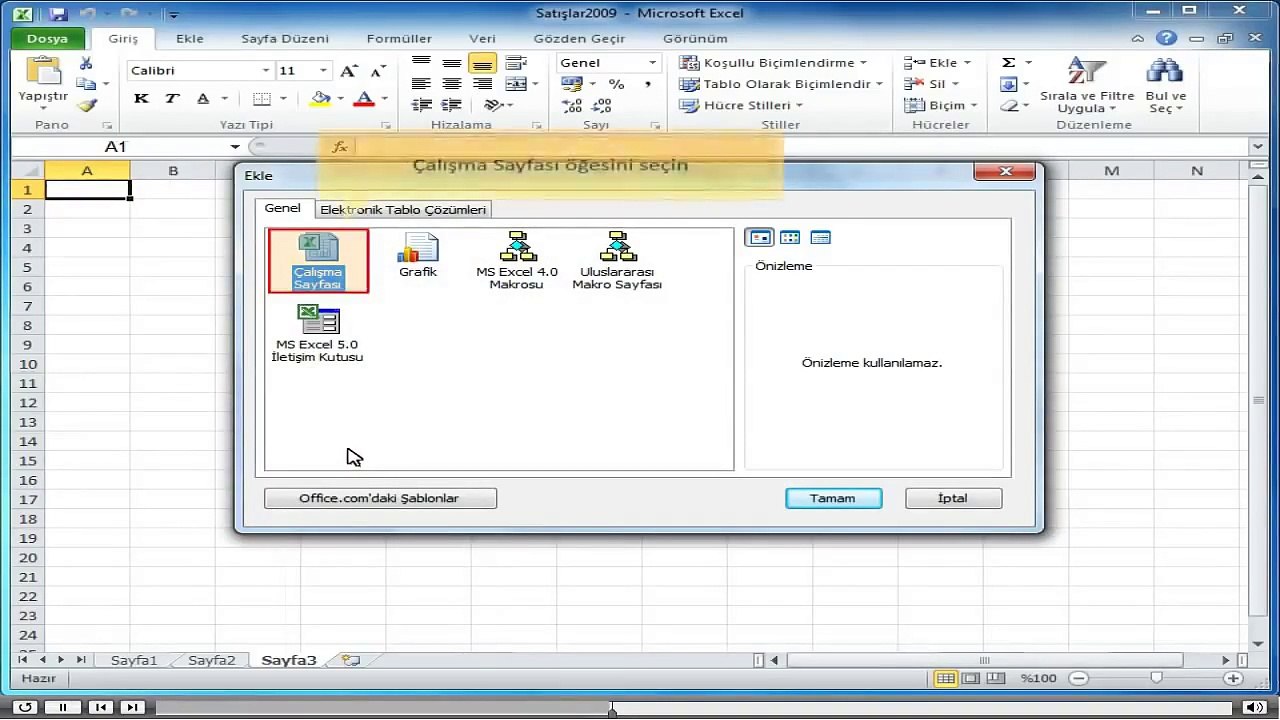The image size is (1280, 720).
Task: Click the Yapıştır paste icon
Action: [x=43, y=72]
